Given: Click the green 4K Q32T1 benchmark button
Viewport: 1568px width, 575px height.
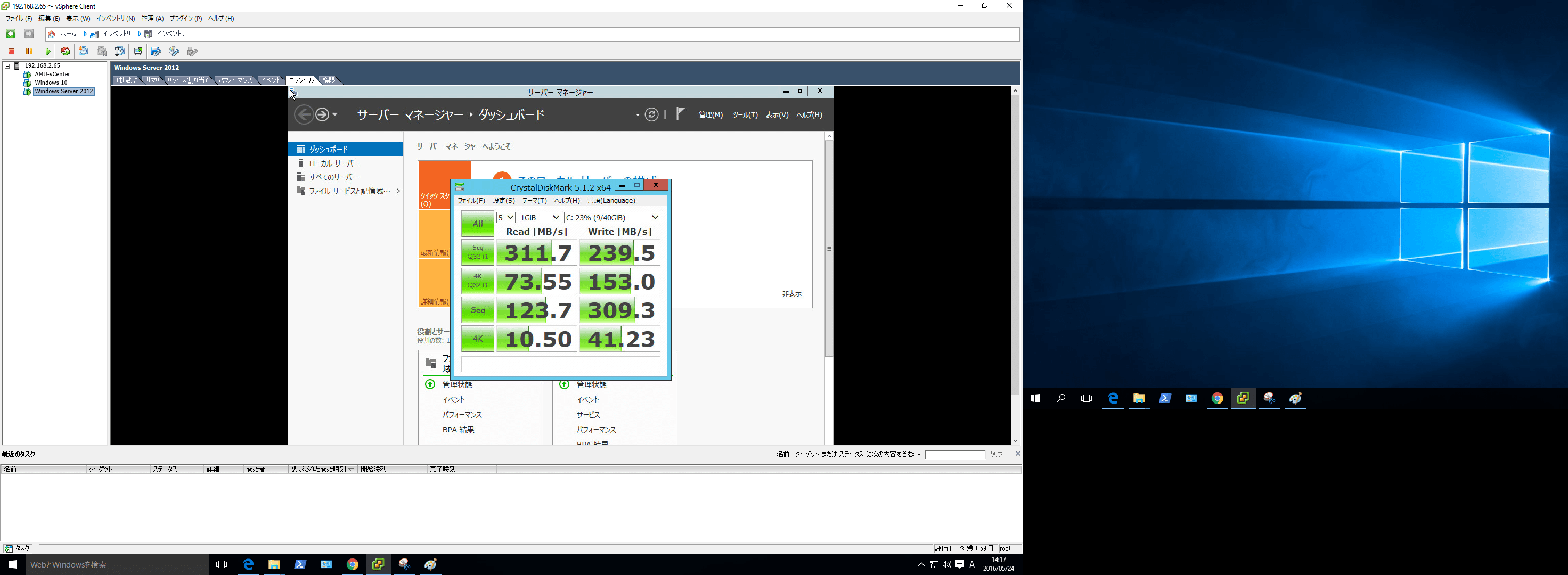Looking at the screenshot, I should point(478,281).
